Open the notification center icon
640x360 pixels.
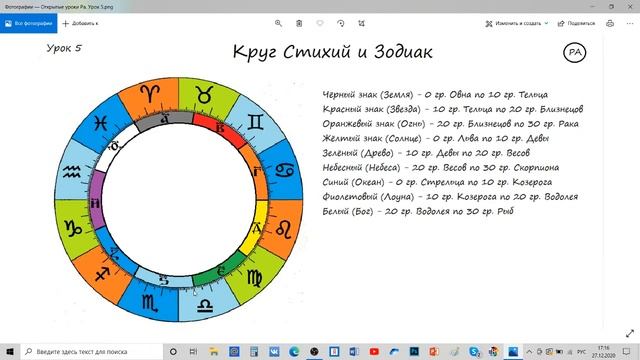[627, 351]
